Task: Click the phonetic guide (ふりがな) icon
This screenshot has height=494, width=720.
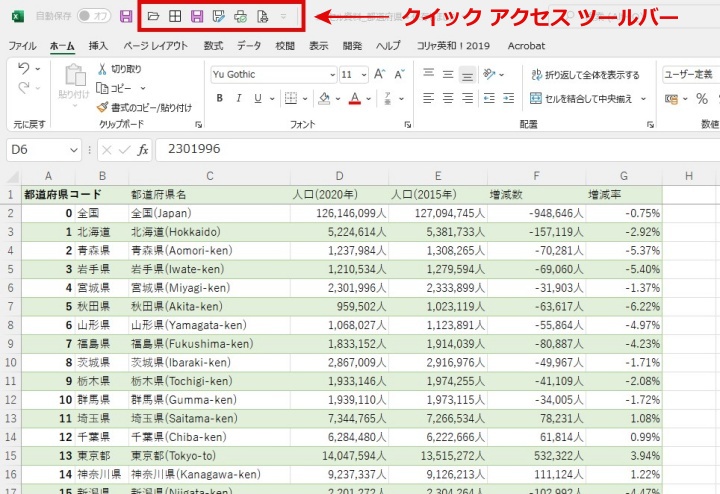Action: pos(388,98)
